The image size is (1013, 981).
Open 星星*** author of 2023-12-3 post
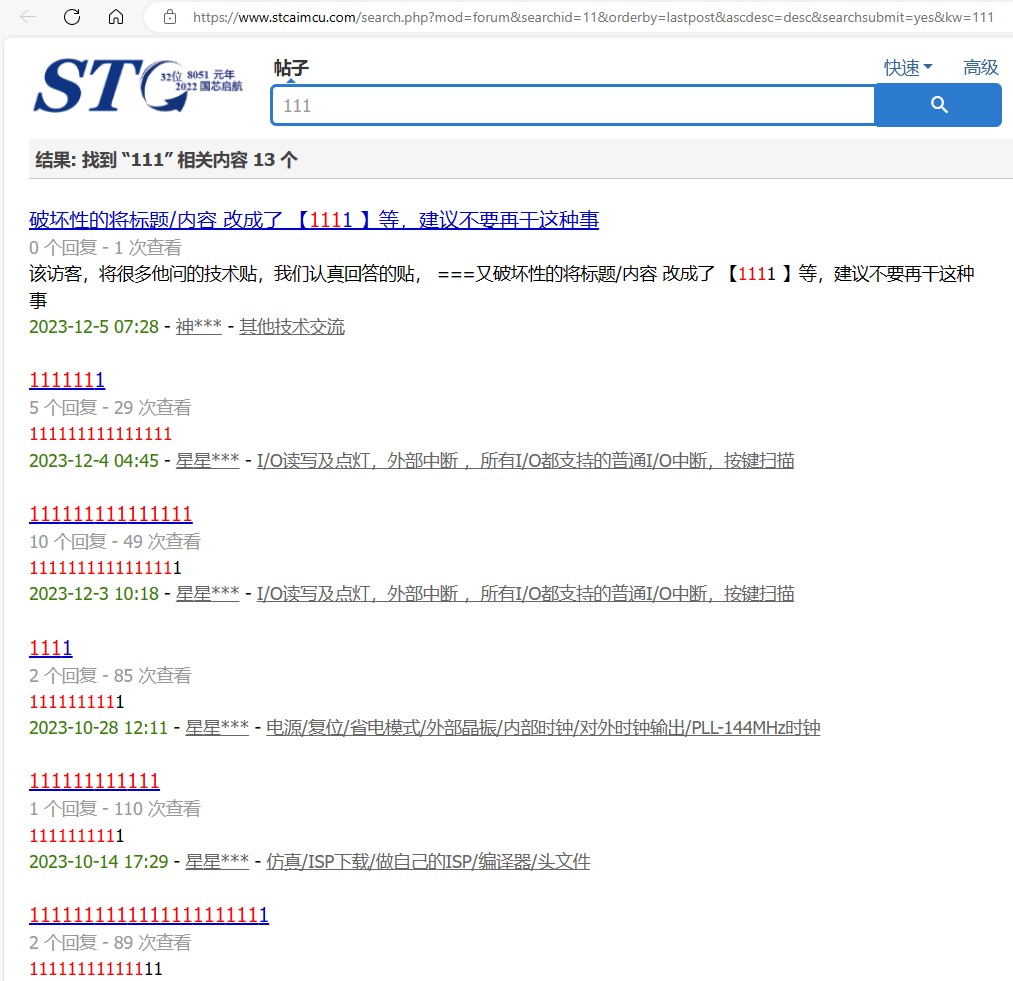click(x=207, y=593)
